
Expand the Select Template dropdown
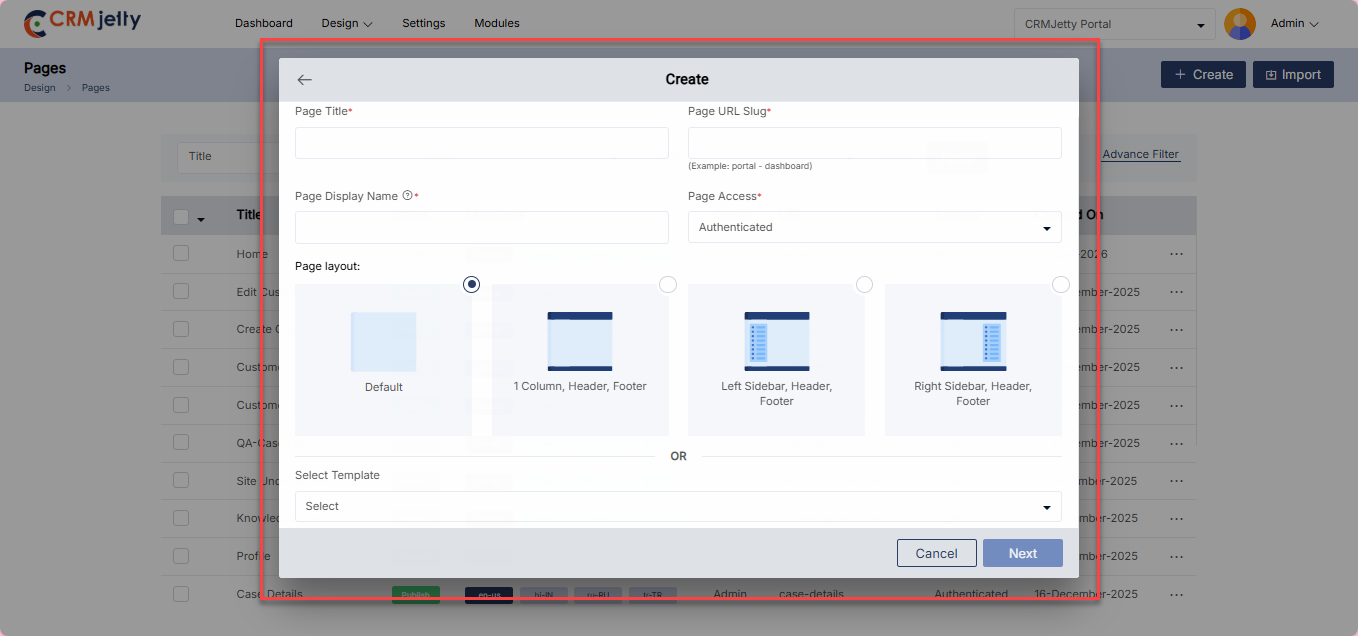pos(678,506)
